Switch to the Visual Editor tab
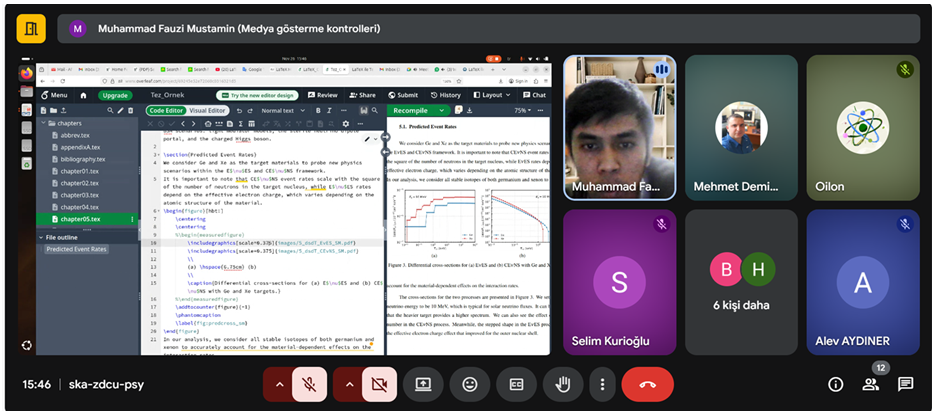 (x=207, y=110)
